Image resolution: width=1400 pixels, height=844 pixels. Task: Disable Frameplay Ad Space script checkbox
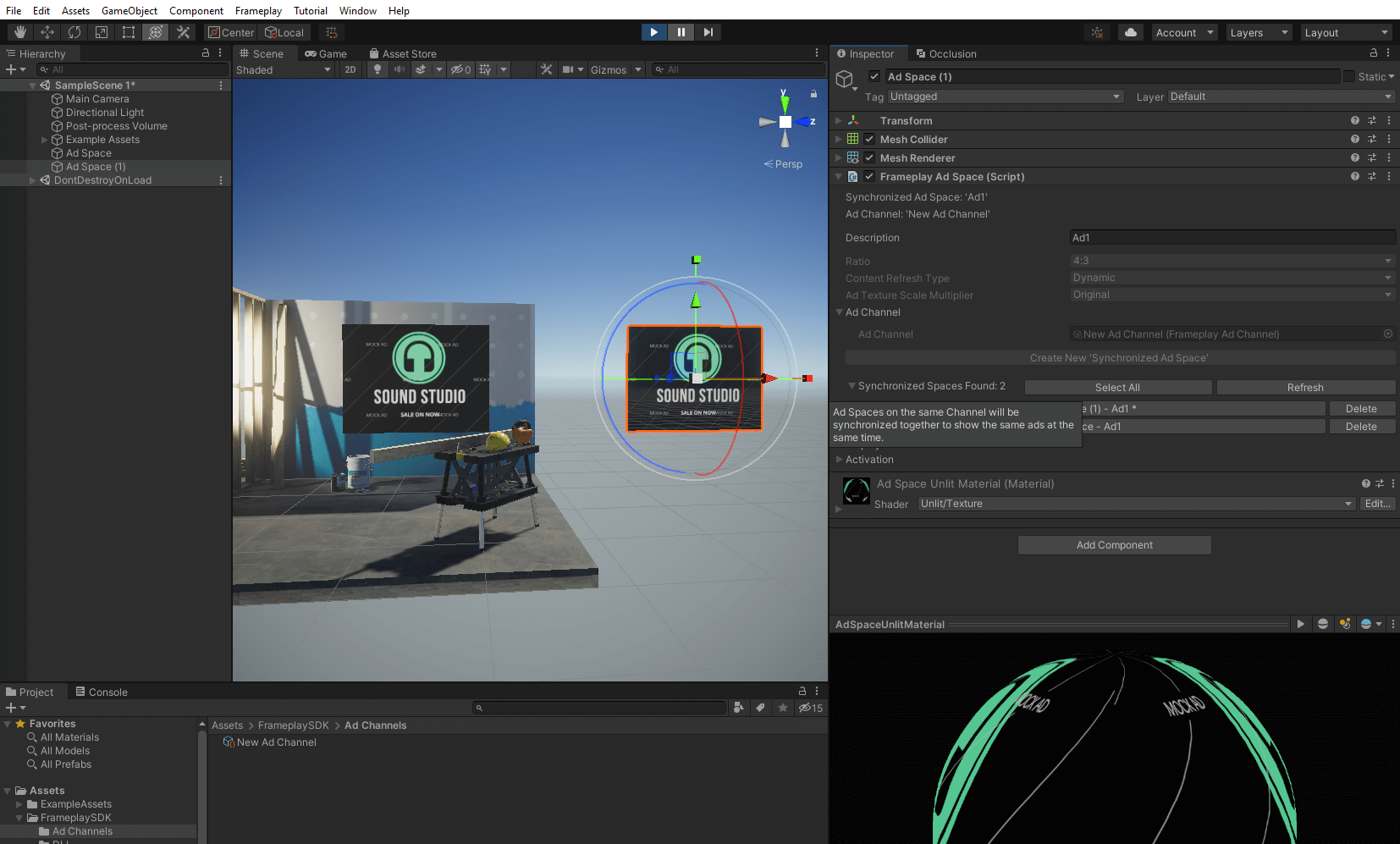pyautogui.click(x=869, y=176)
